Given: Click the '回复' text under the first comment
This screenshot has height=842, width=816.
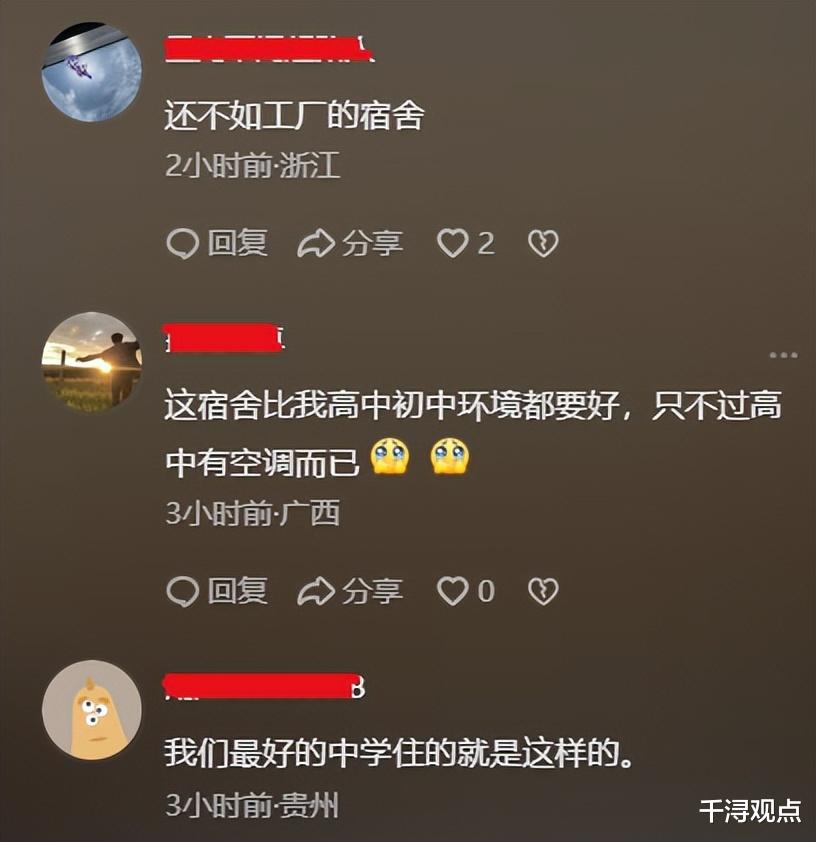Looking at the screenshot, I should click(238, 243).
